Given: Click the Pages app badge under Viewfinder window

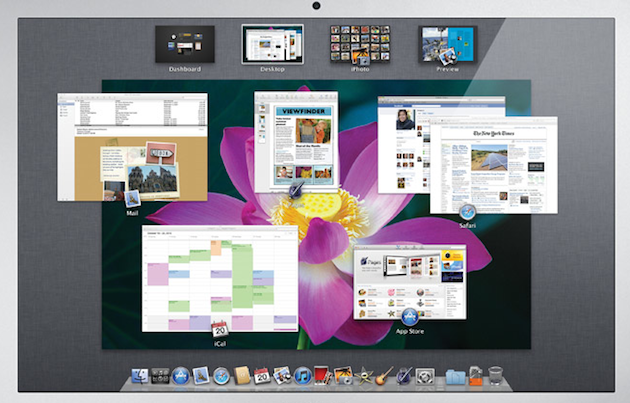Looking at the screenshot, I should point(297,189).
